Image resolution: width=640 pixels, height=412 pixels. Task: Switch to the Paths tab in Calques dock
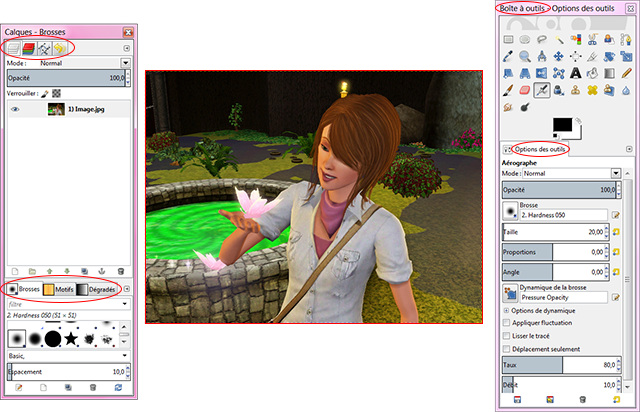point(44,49)
